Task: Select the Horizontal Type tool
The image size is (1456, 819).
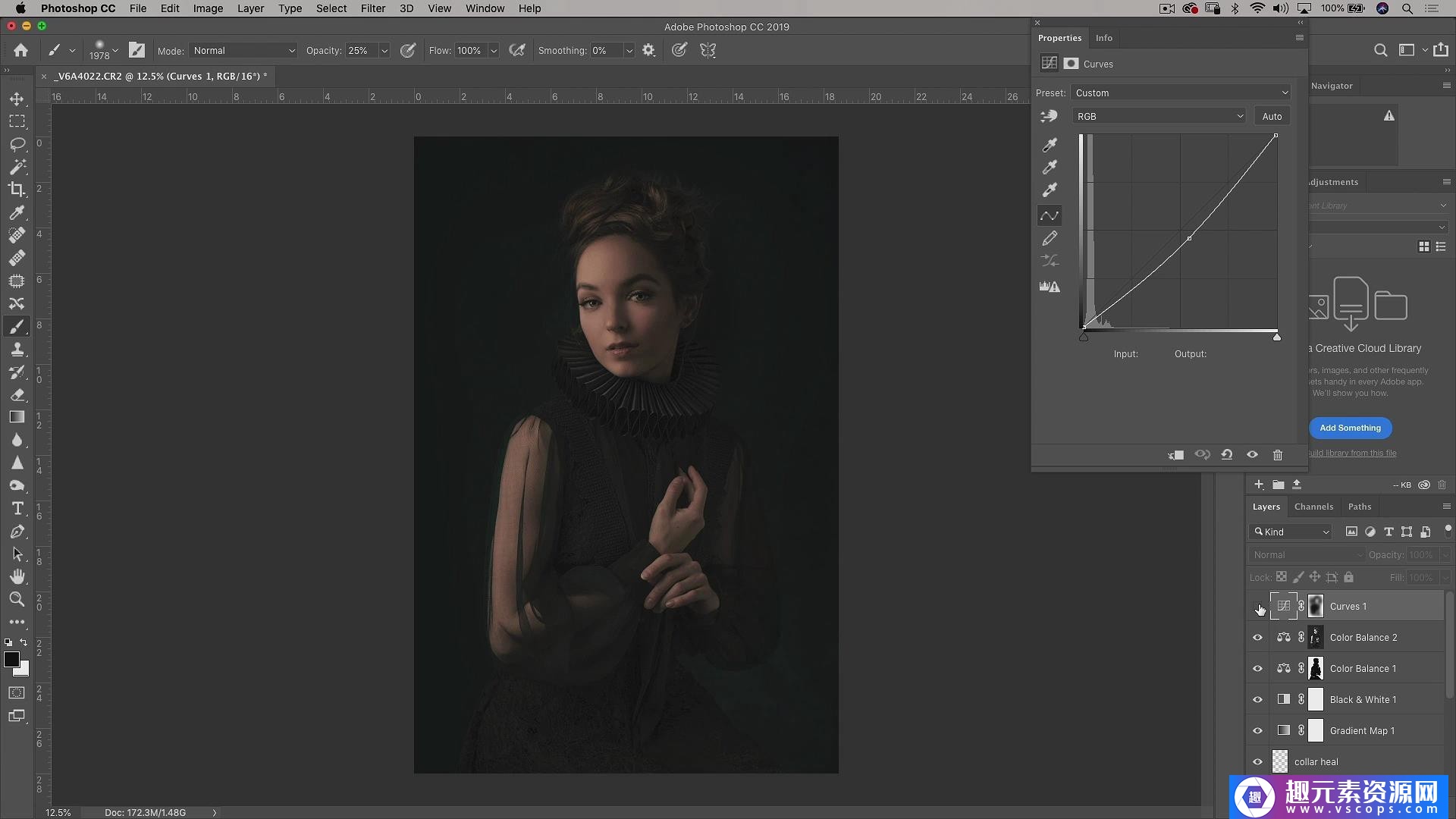Action: pyautogui.click(x=17, y=508)
